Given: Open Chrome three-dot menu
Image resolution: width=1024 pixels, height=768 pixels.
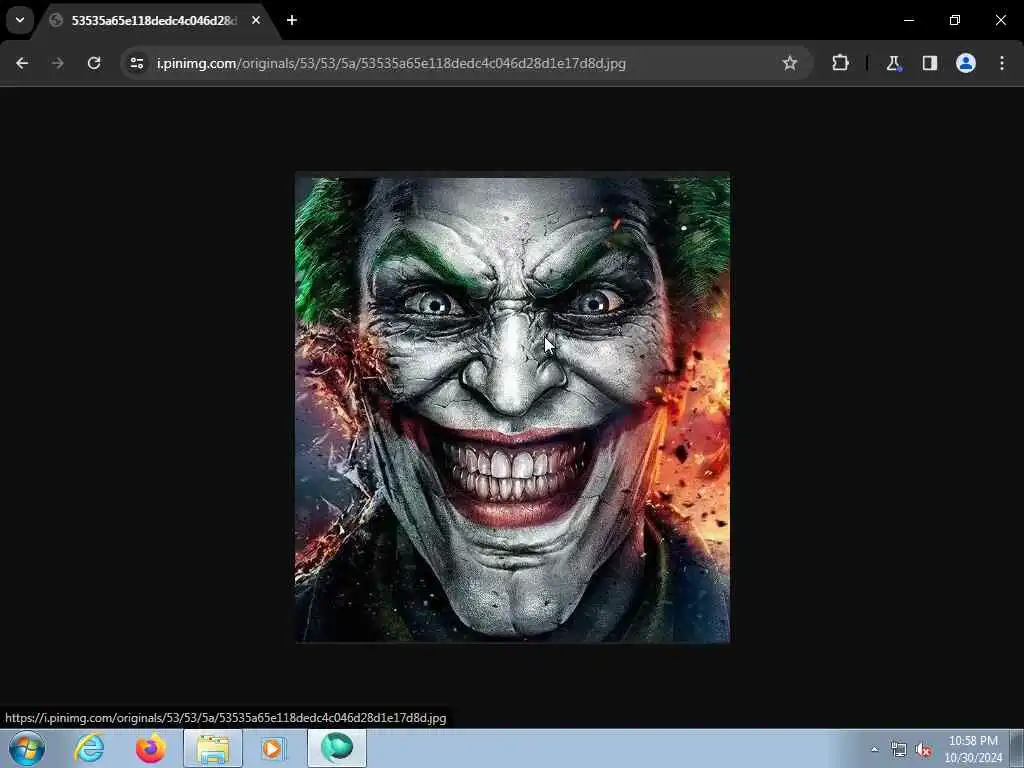Looking at the screenshot, I should tap(1002, 63).
